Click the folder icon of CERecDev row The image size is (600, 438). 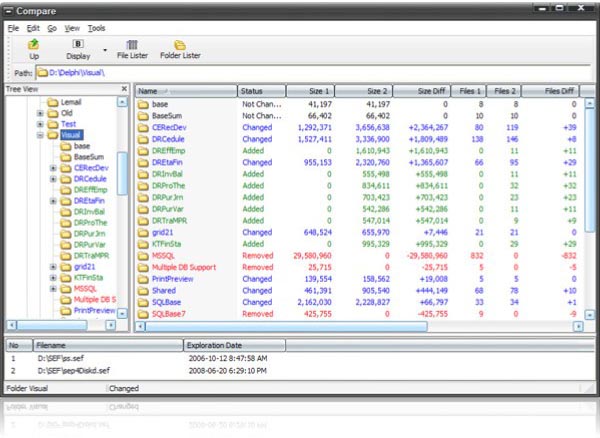click(143, 128)
